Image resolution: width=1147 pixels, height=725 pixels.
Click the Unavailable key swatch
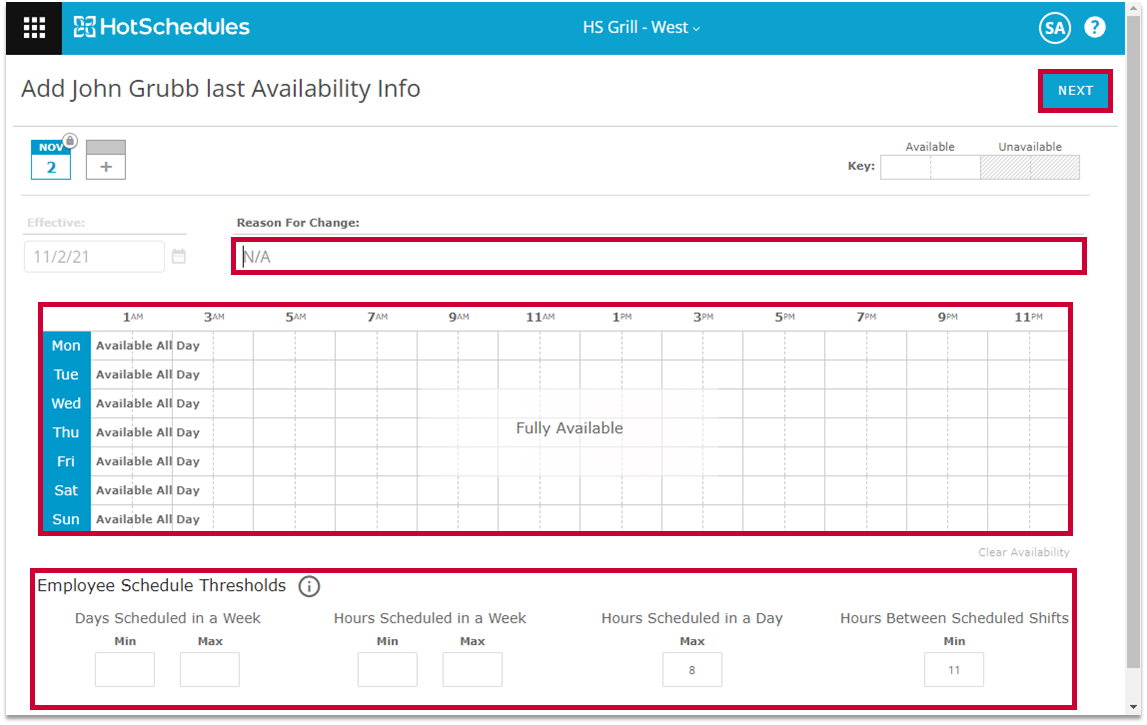pos(1029,167)
